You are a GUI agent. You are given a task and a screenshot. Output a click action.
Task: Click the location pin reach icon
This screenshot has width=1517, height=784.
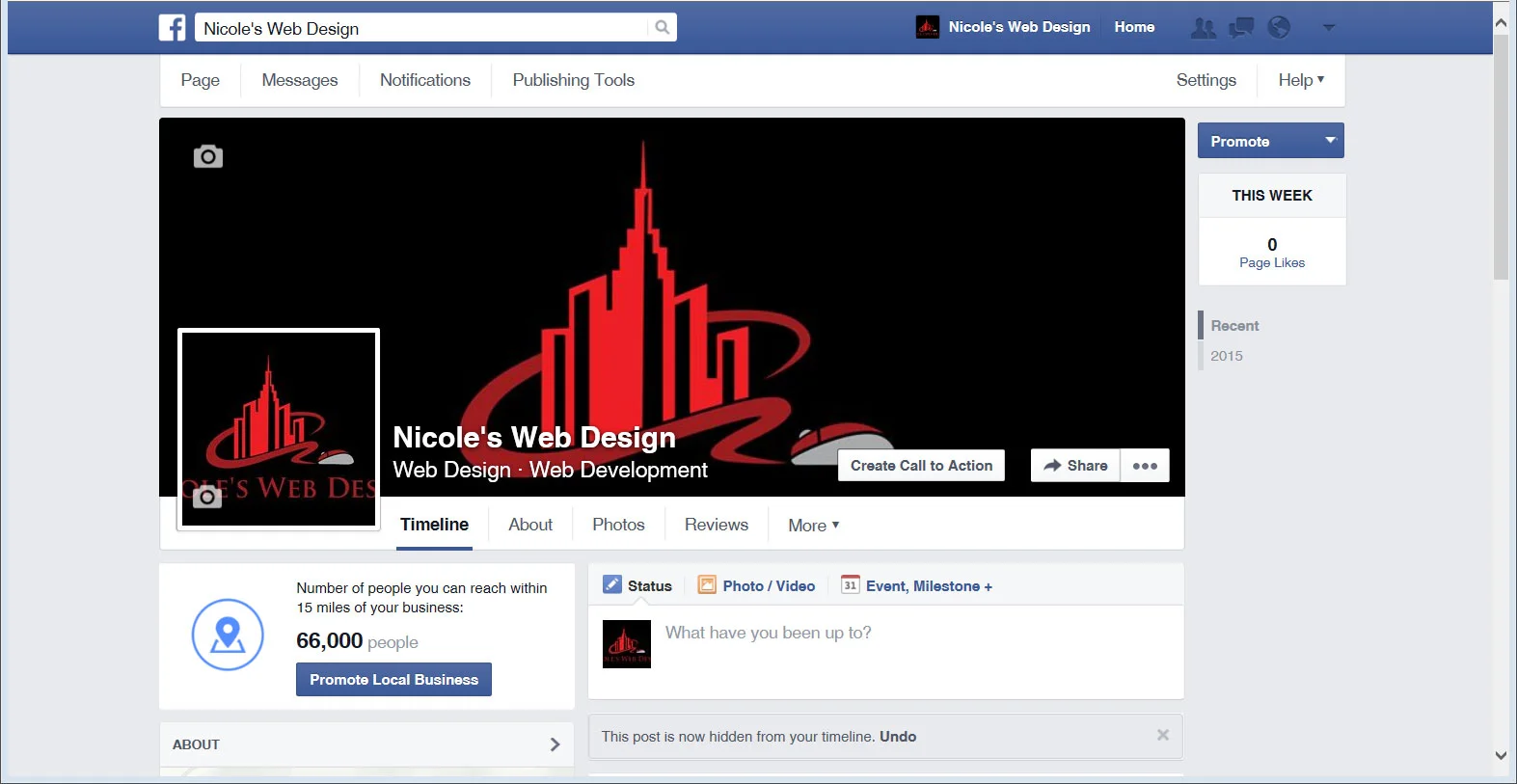pyautogui.click(x=228, y=635)
